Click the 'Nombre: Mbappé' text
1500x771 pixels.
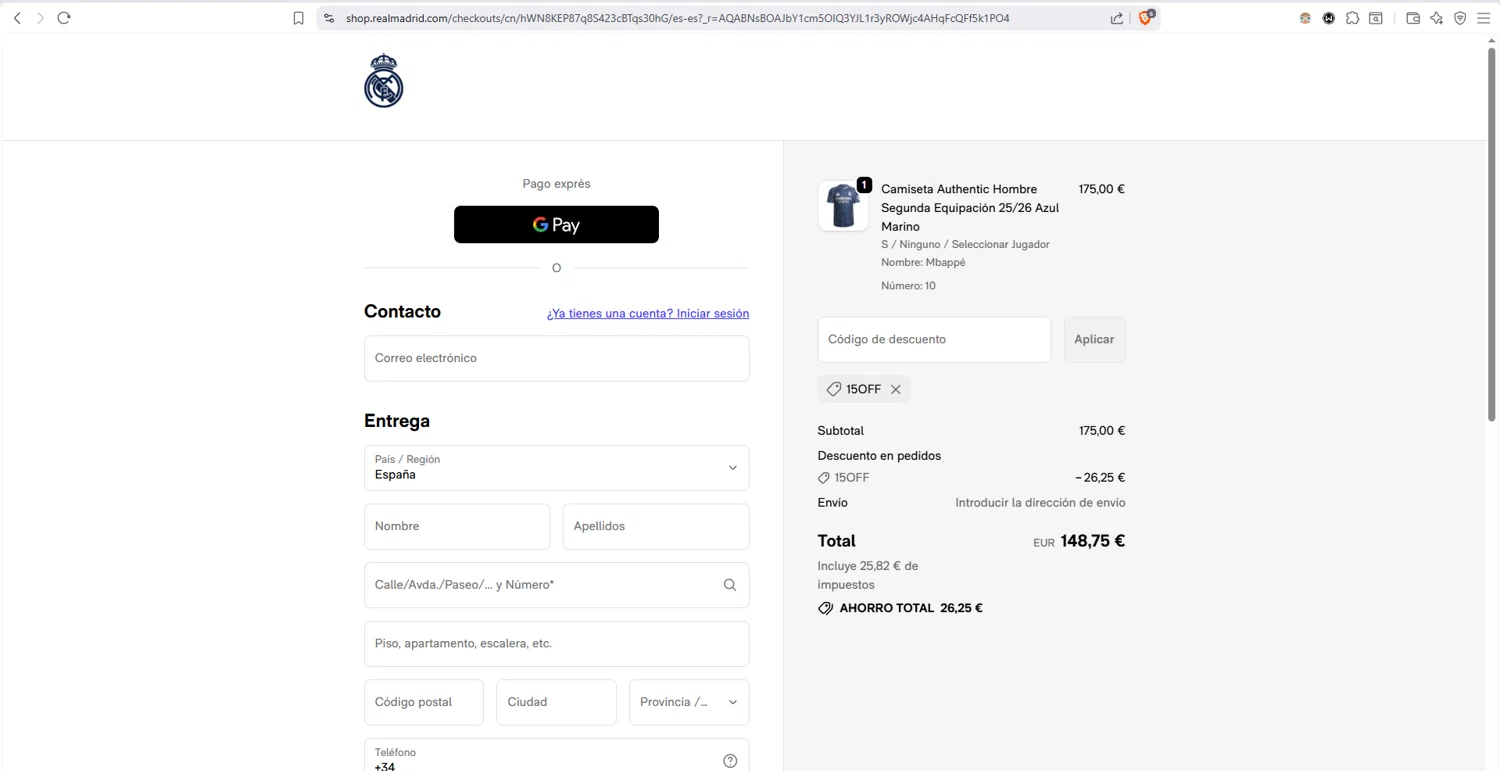pos(923,262)
